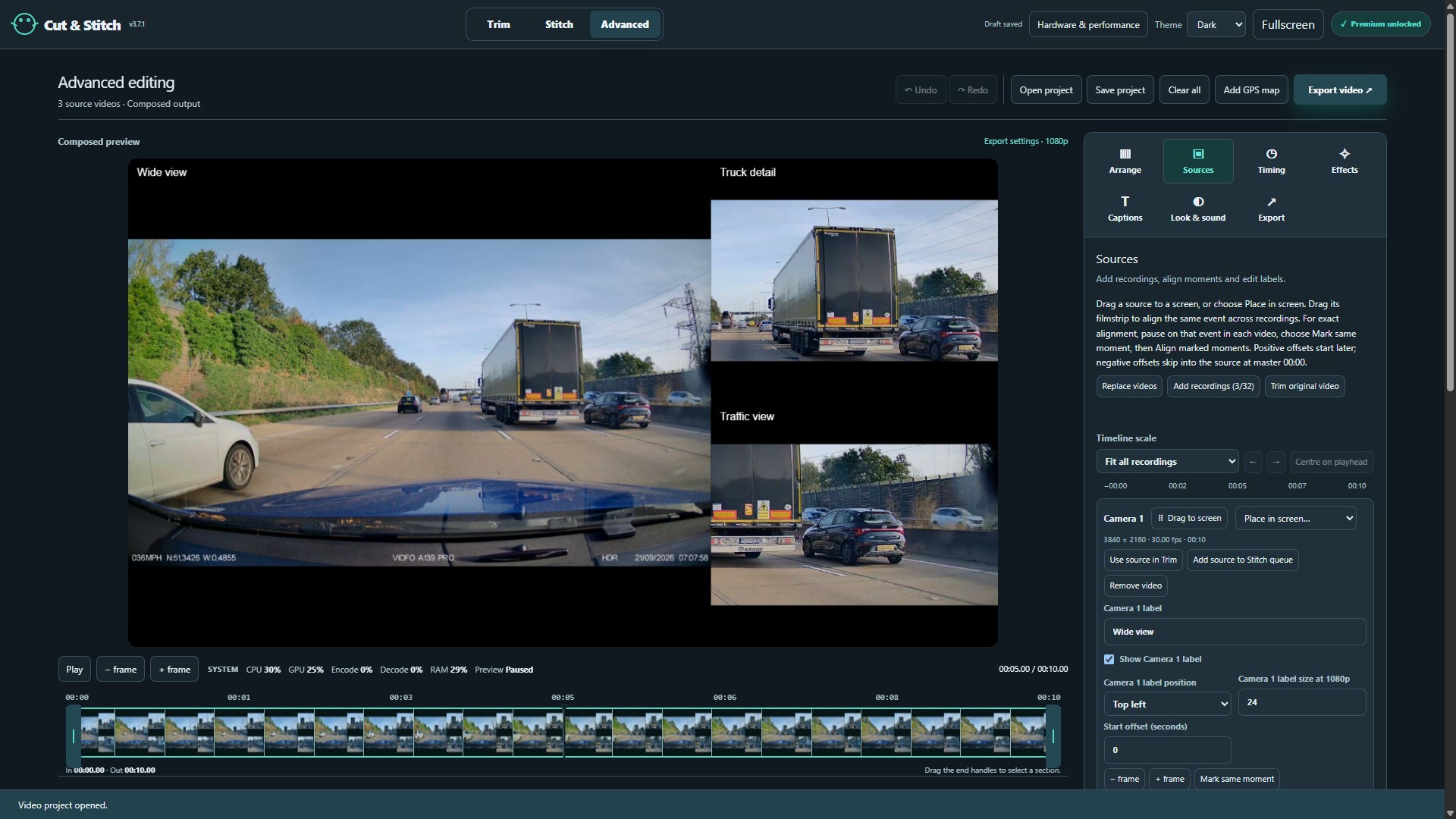Click Export video button
This screenshot has width=1456, height=819.
coord(1340,89)
